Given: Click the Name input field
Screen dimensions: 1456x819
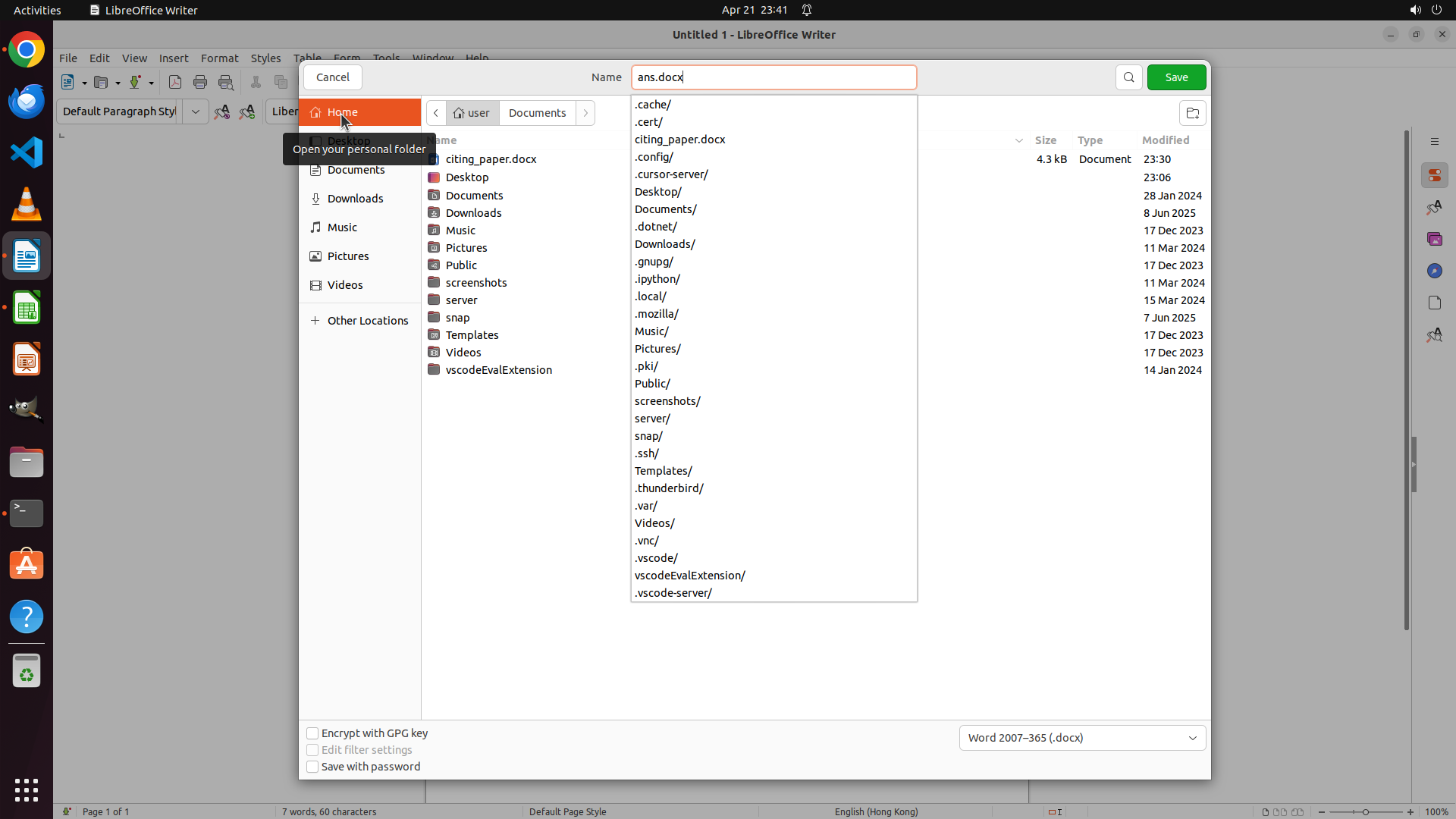Looking at the screenshot, I should click(x=773, y=77).
